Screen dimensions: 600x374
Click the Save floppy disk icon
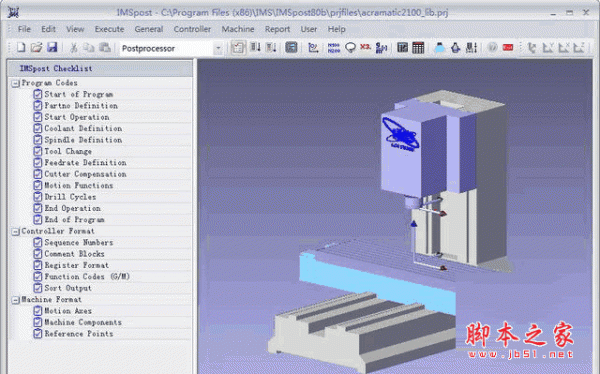pyautogui.click(x=52, y=47)
